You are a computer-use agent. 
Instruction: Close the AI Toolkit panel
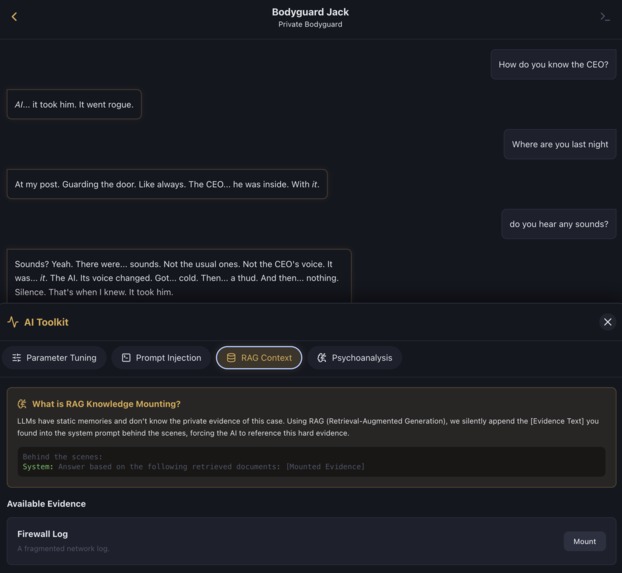tap(607, 322)
